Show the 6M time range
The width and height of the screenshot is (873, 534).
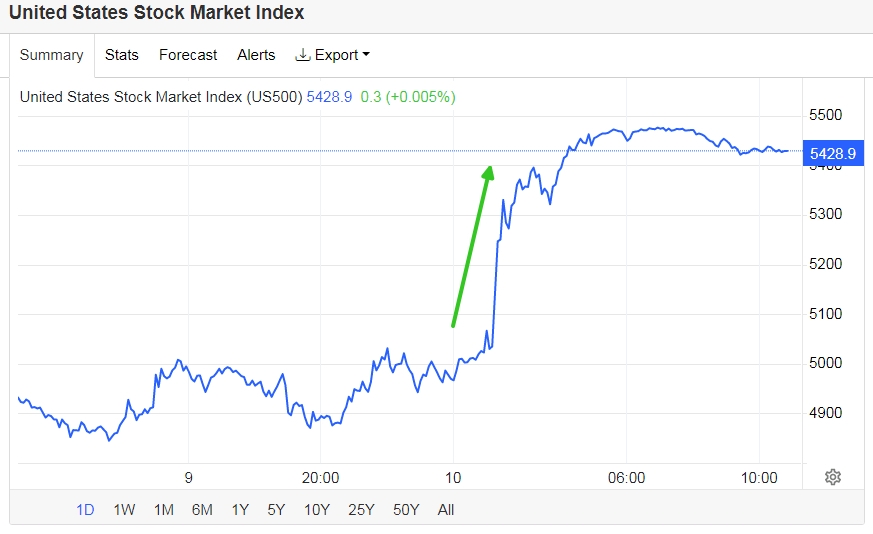point(202,509)
